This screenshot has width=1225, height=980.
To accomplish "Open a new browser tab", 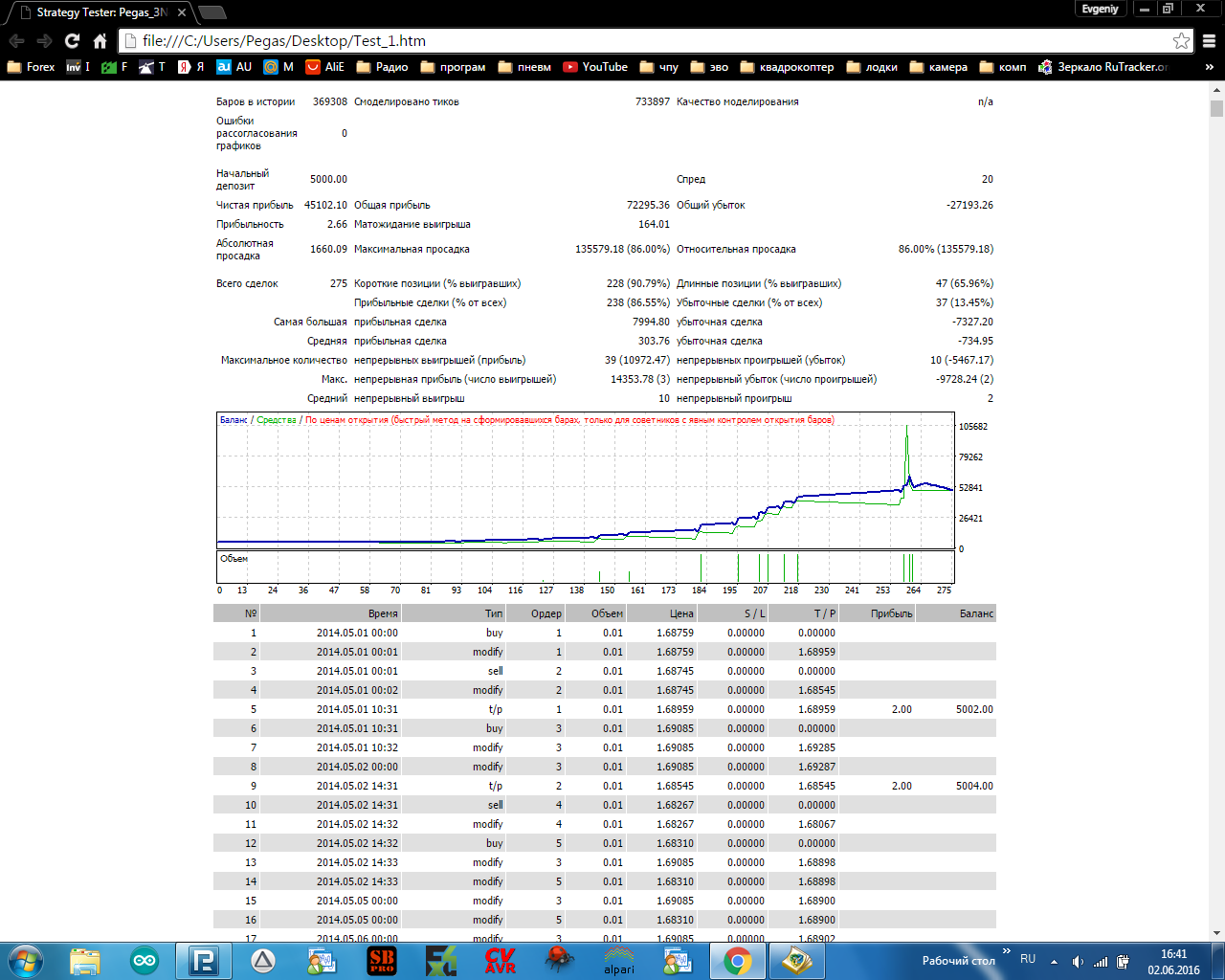I will click(x=212, y=12).
